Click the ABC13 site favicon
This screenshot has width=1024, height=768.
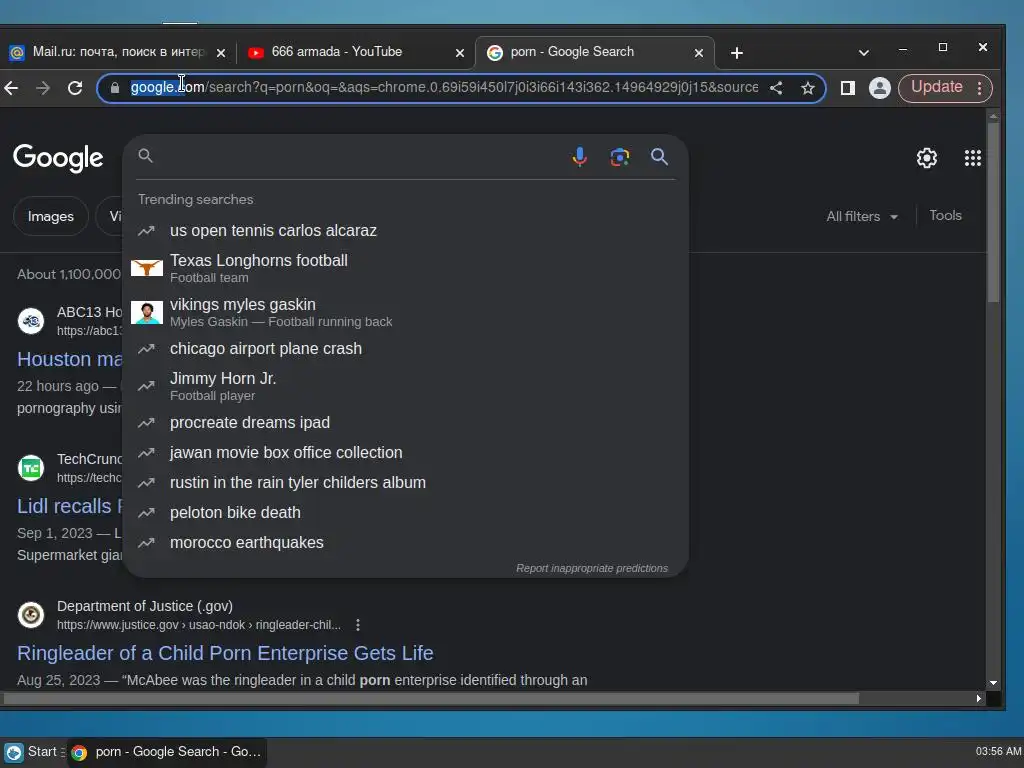(x=31, y=321)
